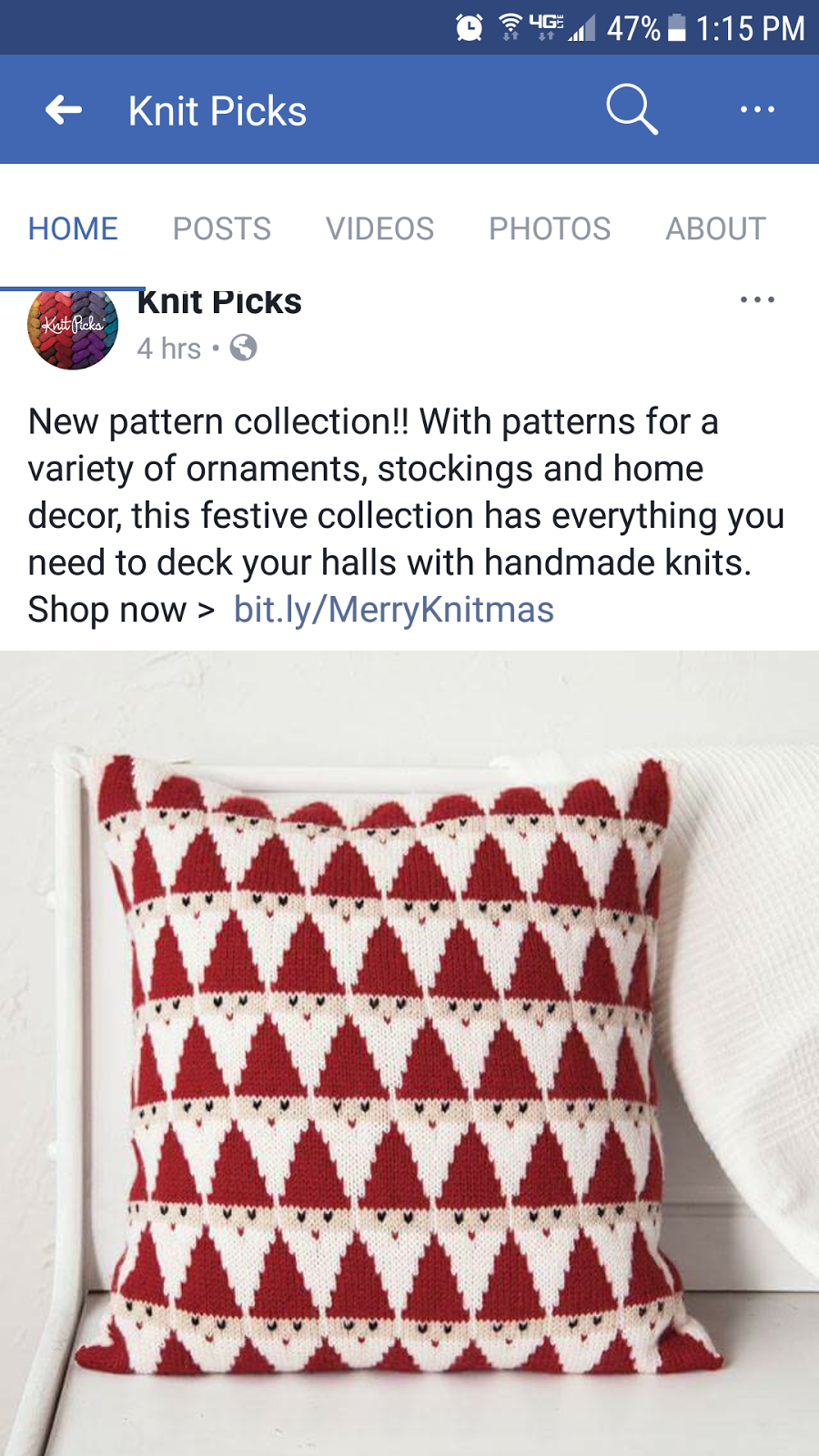Switch to the ABOUT tab
Viewport: 819px width, 1456px height.
[715, 228]
